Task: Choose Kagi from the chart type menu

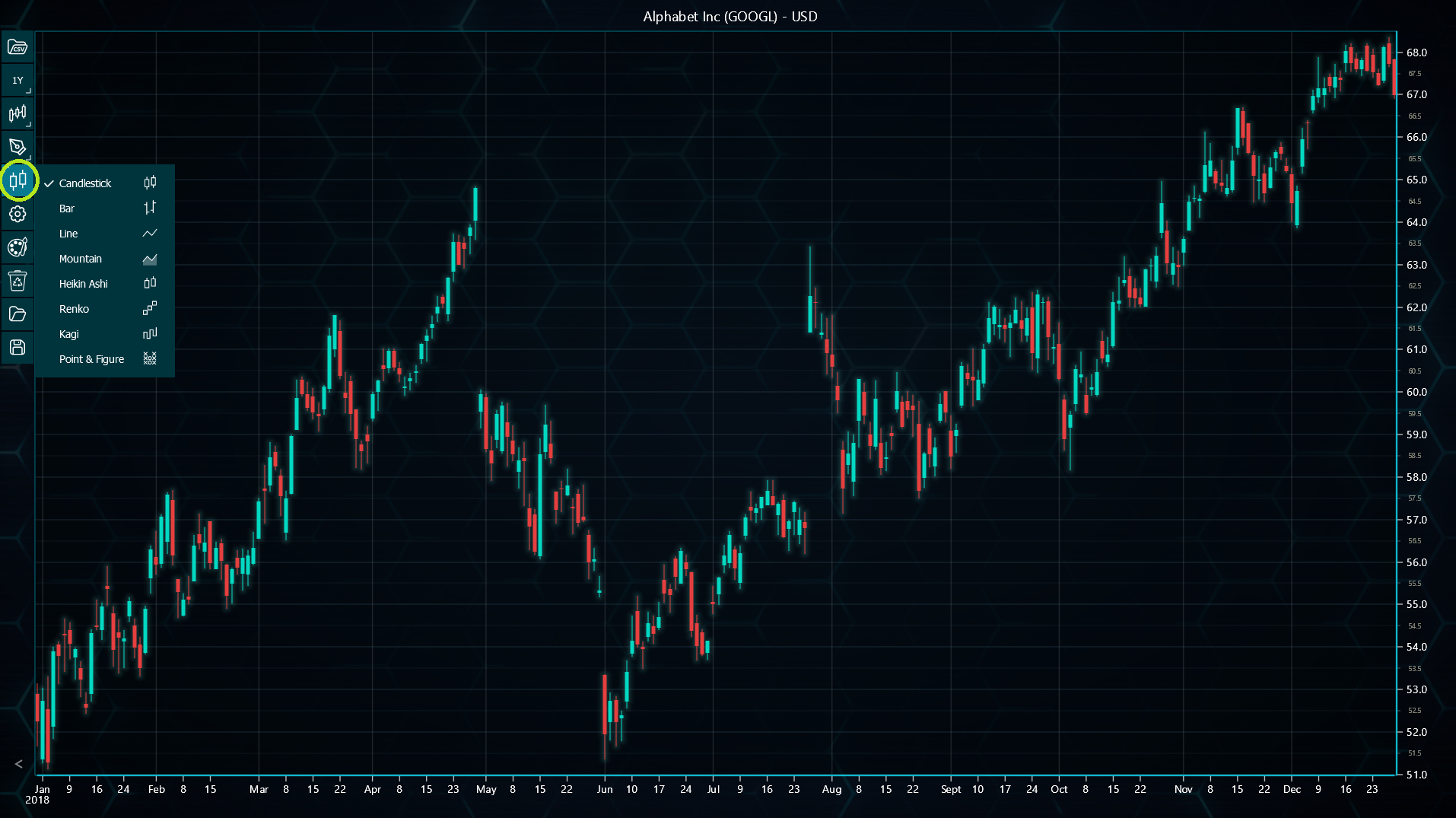Action: pos(105,334)
